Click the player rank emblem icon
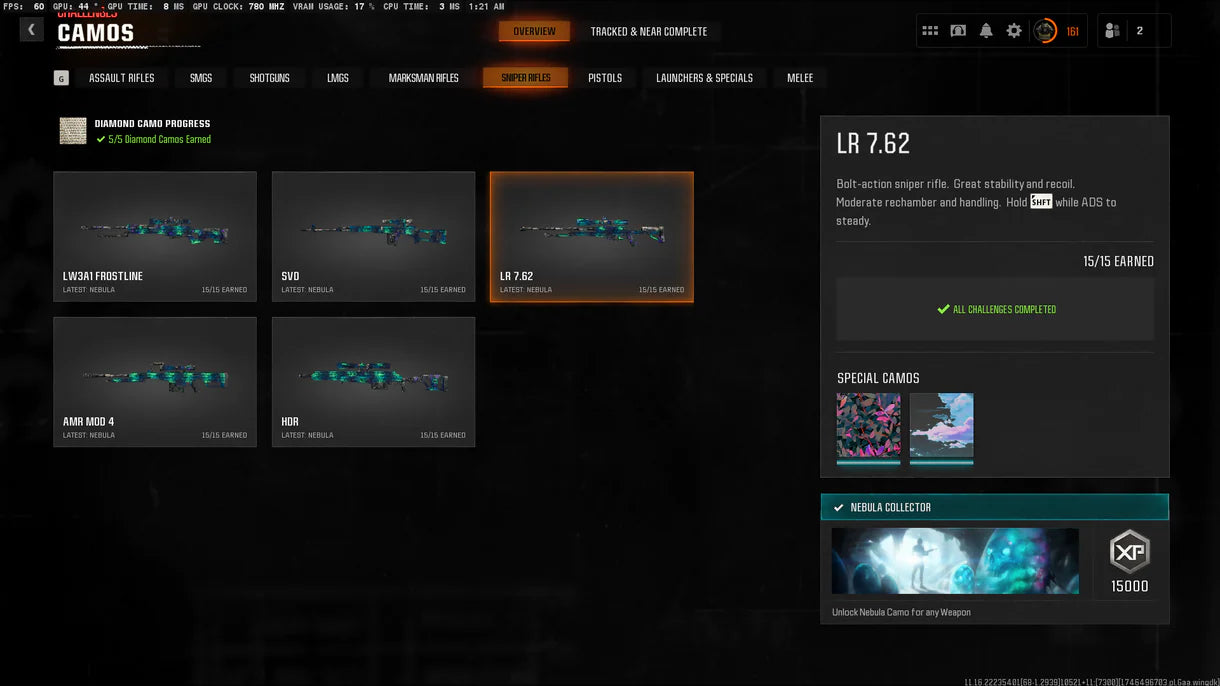Viewport: 1220px width, 686px height. point(1045,31)
